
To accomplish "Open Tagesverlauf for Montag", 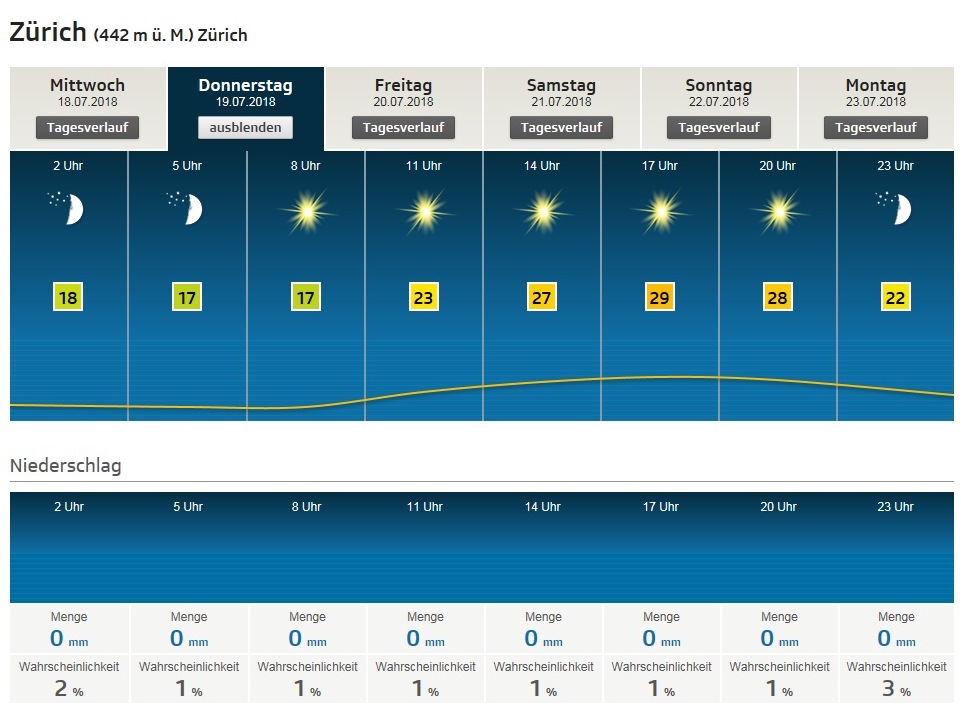I will point(875,128).
